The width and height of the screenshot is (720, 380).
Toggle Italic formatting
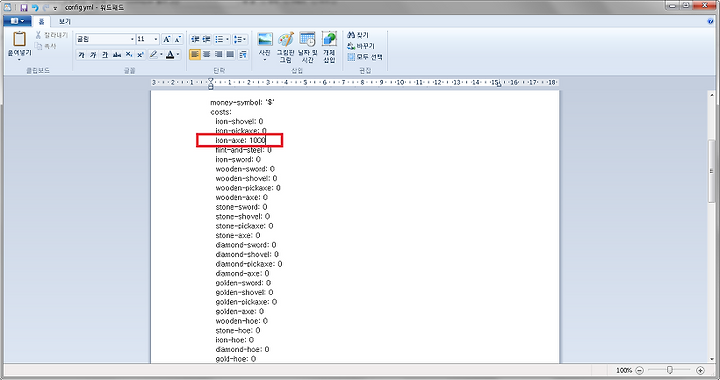[93, 55]
